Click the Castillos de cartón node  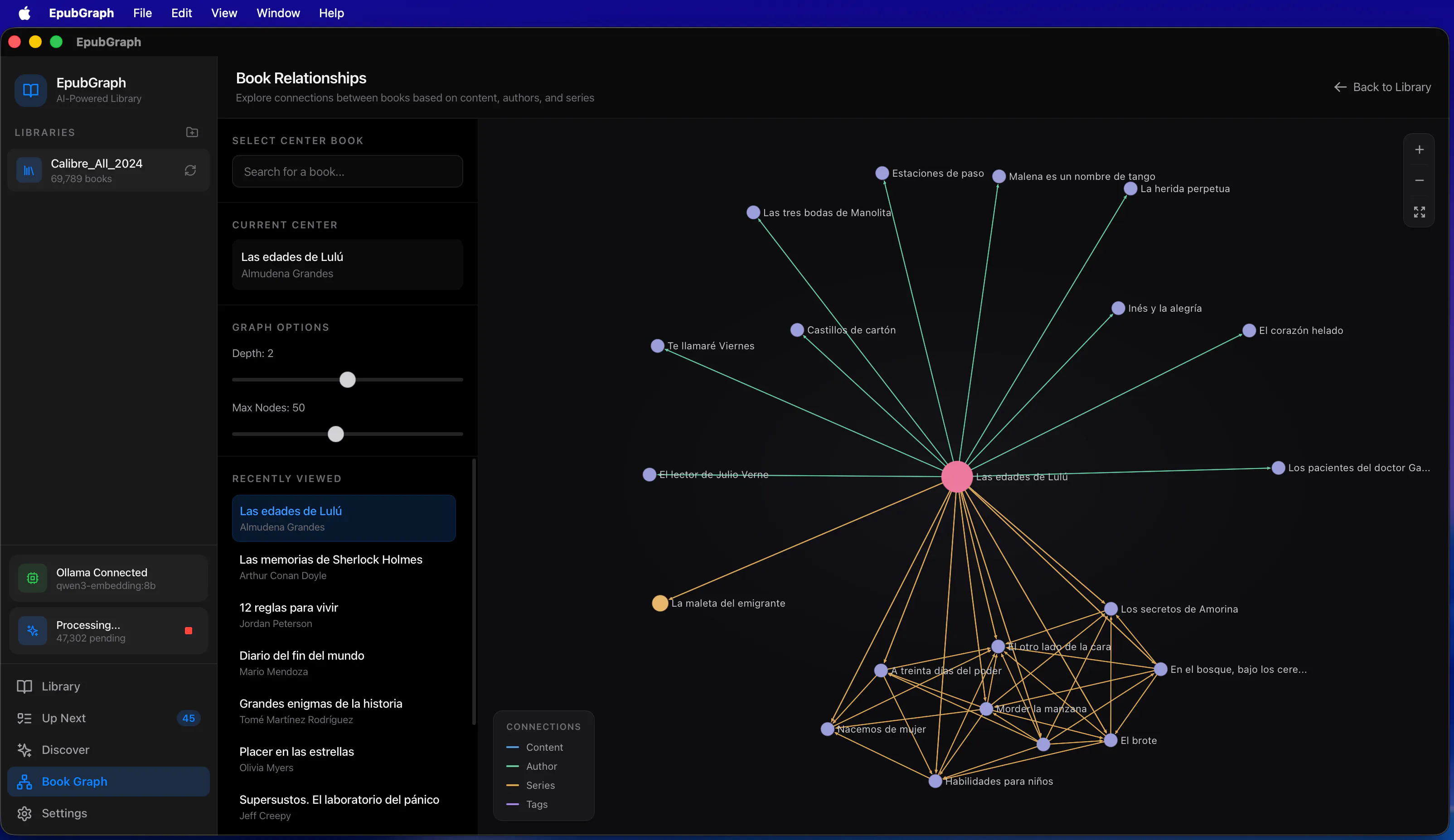click(x=797, y=330)
